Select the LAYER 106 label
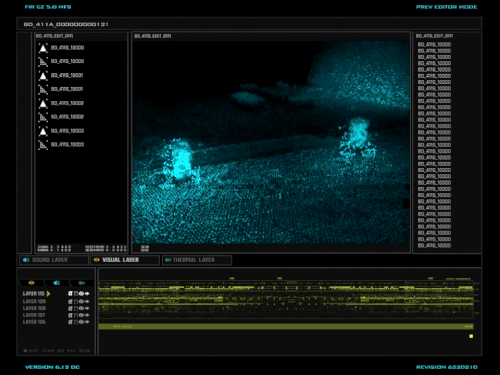The width and height of the screenshot is (500, 375). (x=34, y=322)
